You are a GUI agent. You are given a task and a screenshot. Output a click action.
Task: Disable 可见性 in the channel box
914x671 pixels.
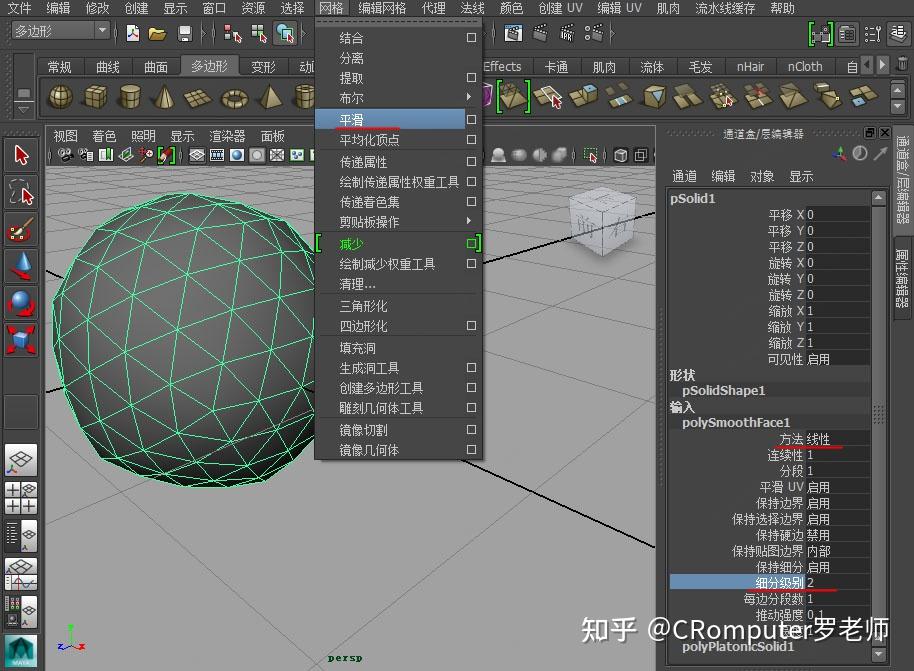(x=820, y=358)
